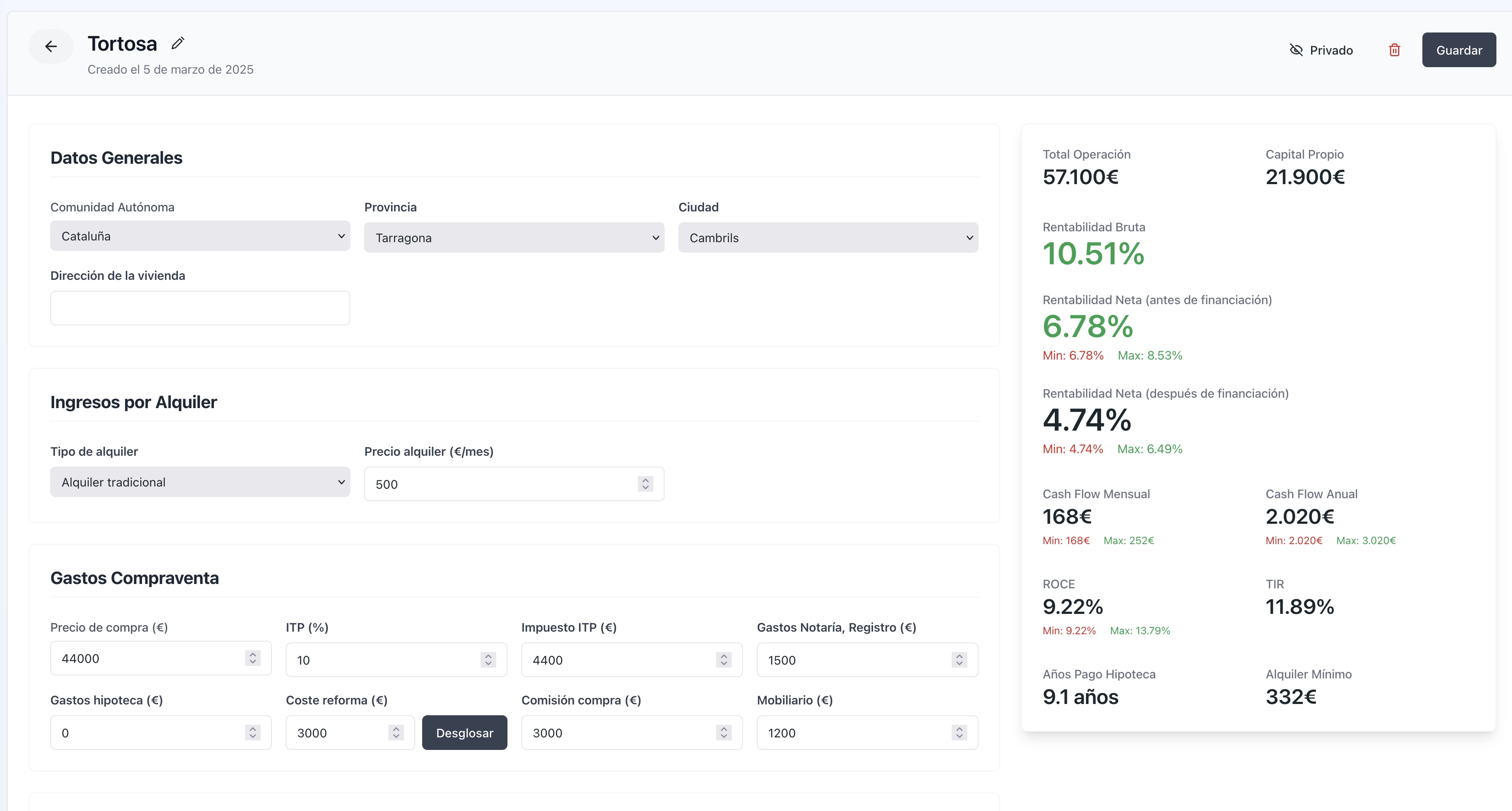Click the Dirección de la vivienda field
Image resolution: width=1512 pixels, height=811 pixels.
tap(200, 308)
